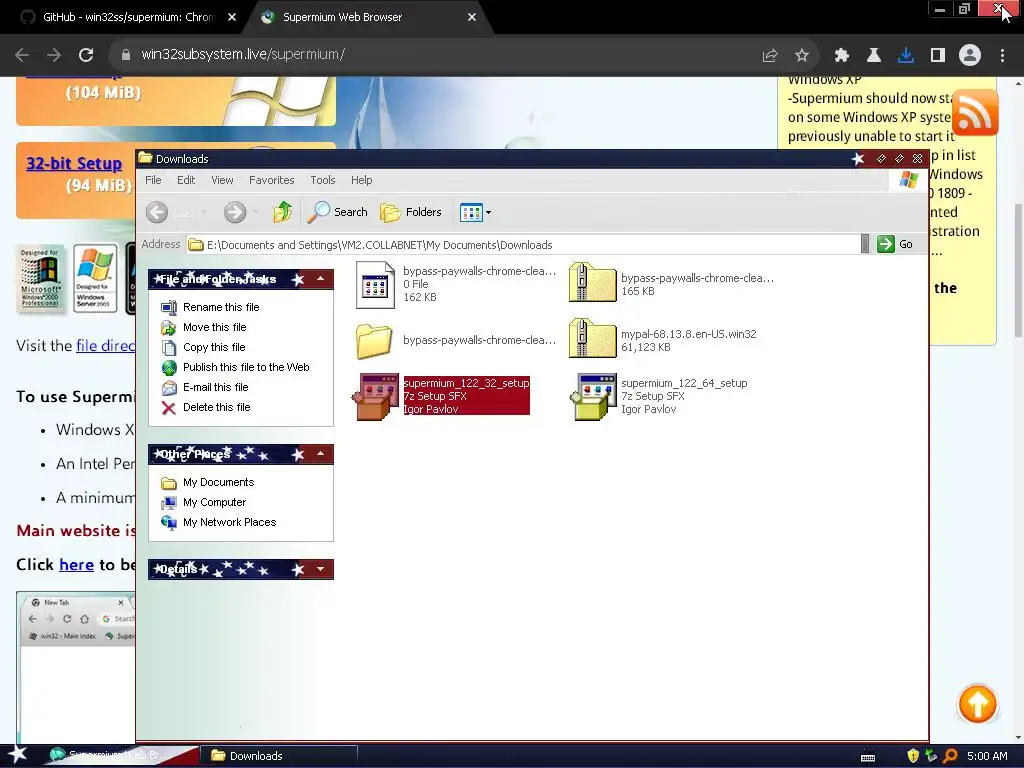Click Rename this file task

click(x=221, y=307)
